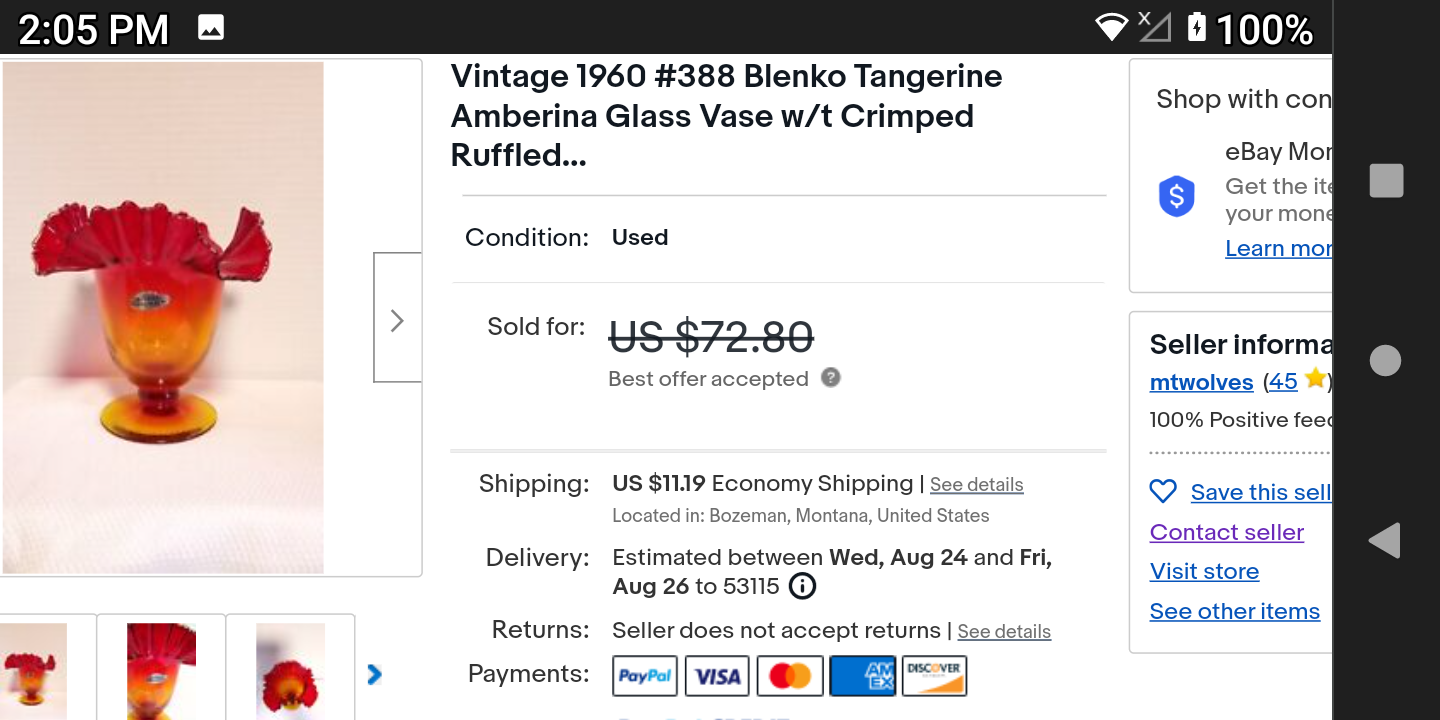
Task: Select the third vase thumbnail
Action: coord(290,668)
